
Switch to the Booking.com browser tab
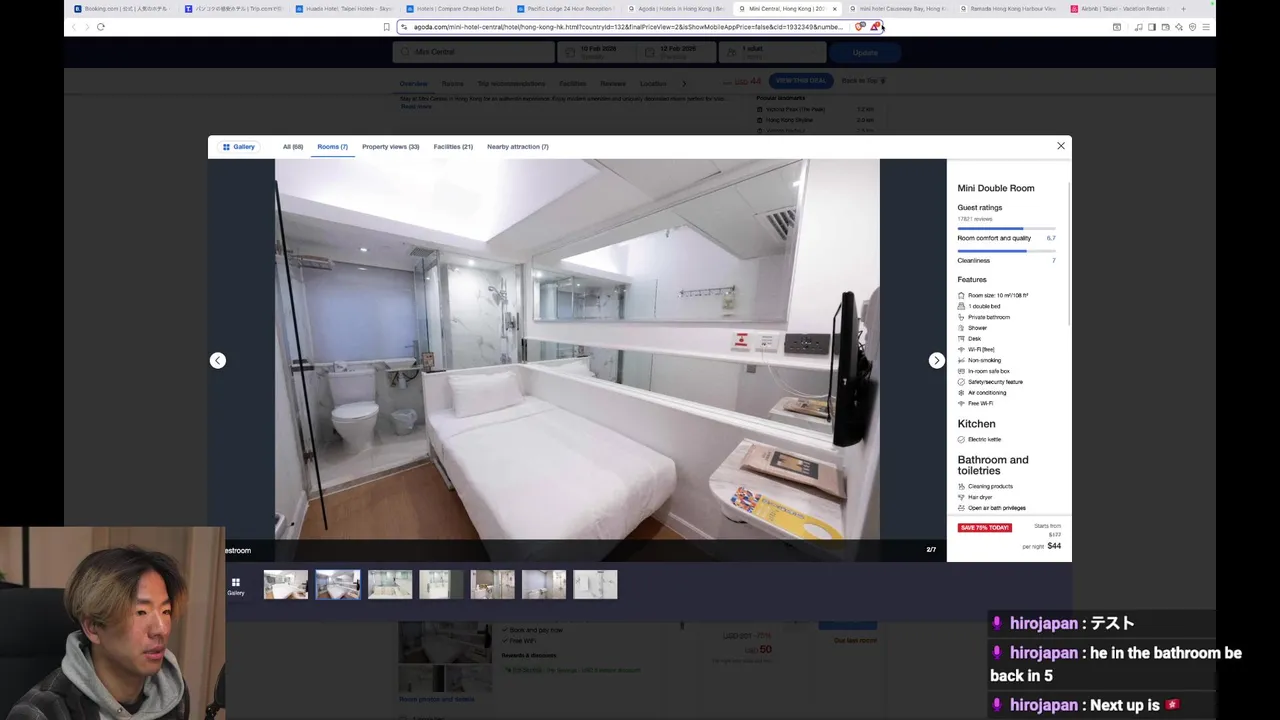click(122, 9)
